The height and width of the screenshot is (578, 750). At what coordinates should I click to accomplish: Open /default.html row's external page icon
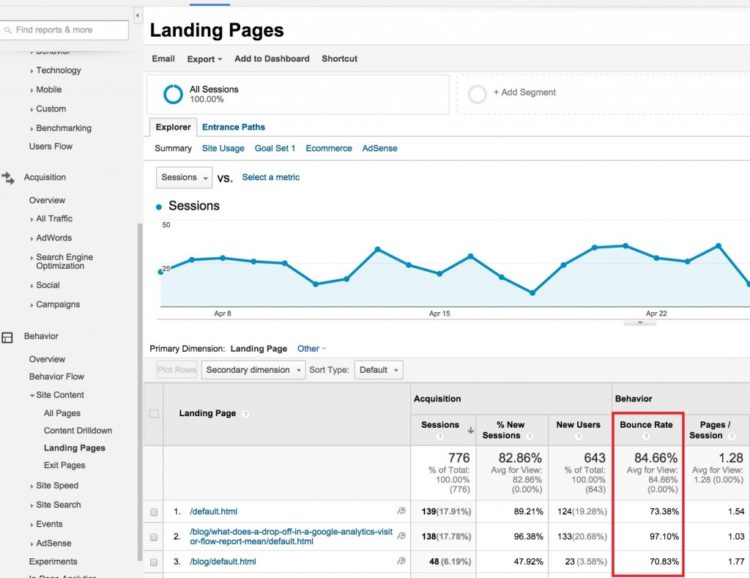(401, 511)
